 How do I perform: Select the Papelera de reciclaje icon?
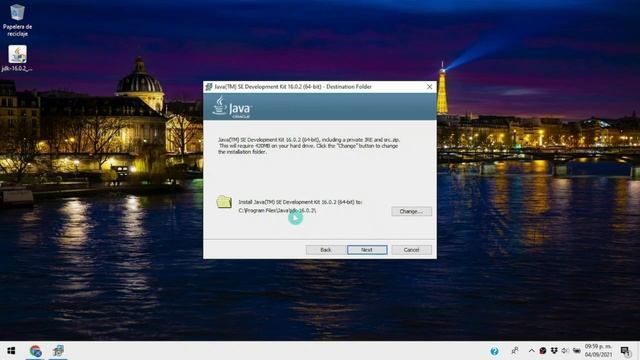[x=17, y=20]
